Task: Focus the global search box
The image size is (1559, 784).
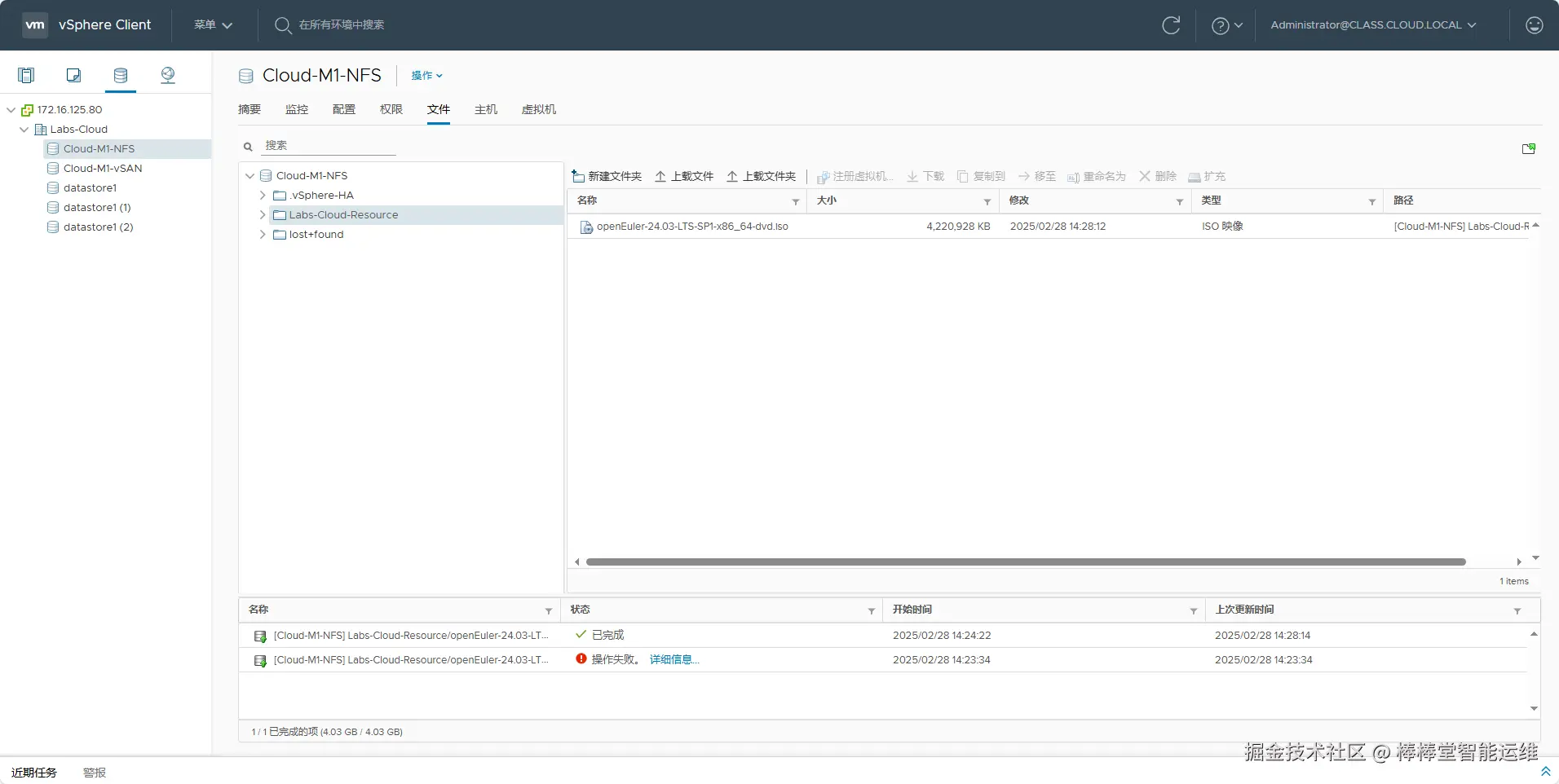Action: tap(341, 25)
